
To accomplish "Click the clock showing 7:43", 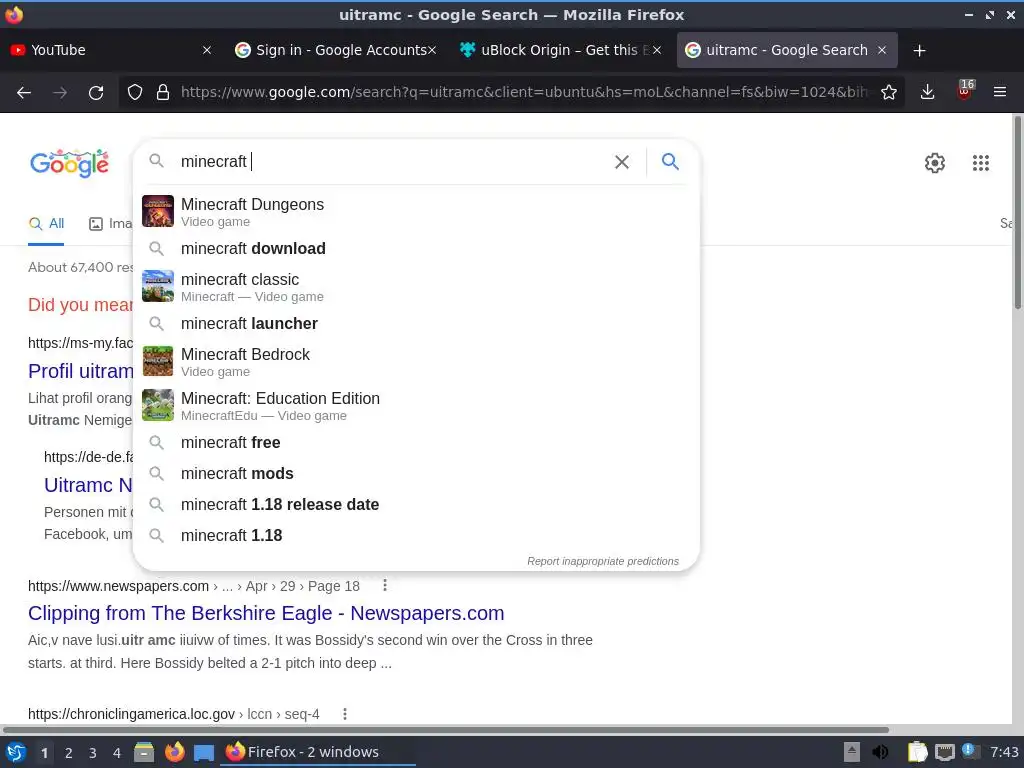I will point(1004,752).
